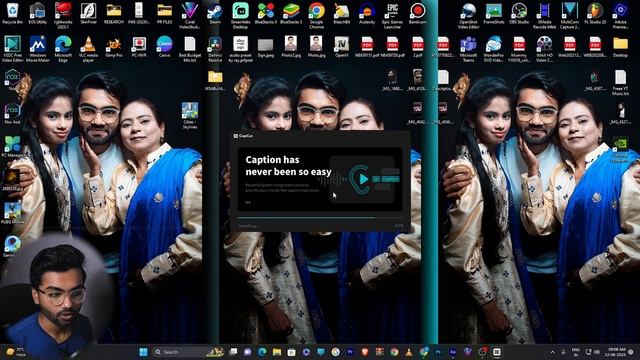This screenshot has width=640, height=360.
Task: Open XMedia Recode 64bit shortcut
Action: 544,15
